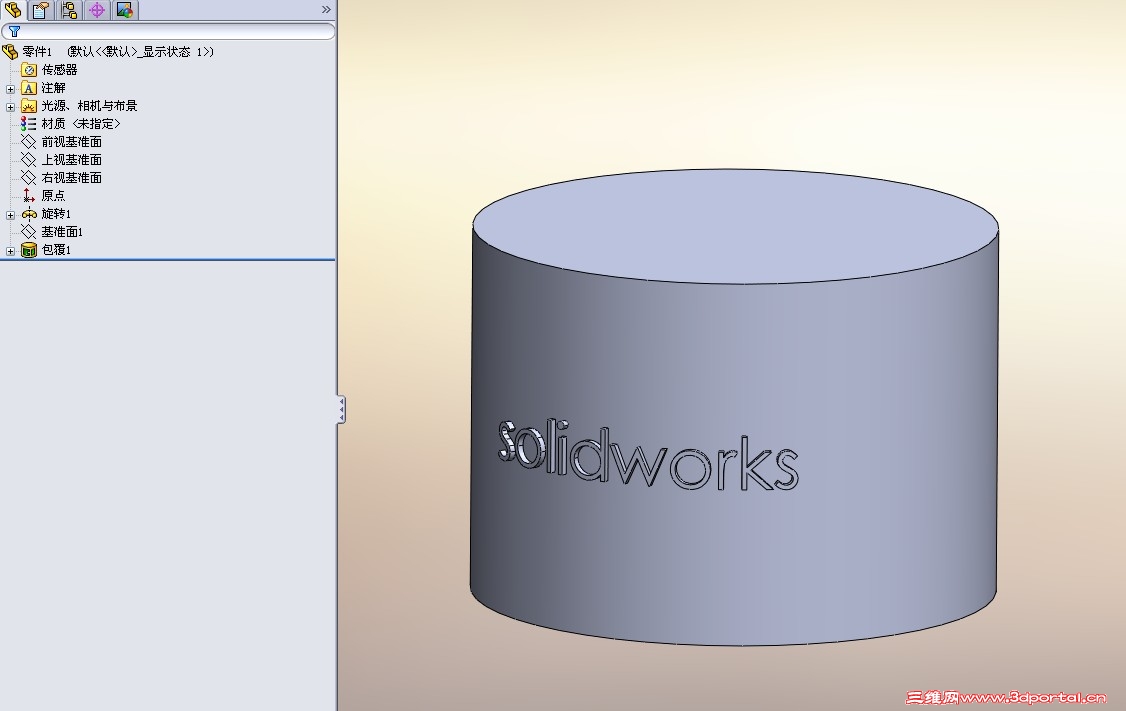
Task: Select the 旋转1 revolve feature icon
Action: coord(29,213)
